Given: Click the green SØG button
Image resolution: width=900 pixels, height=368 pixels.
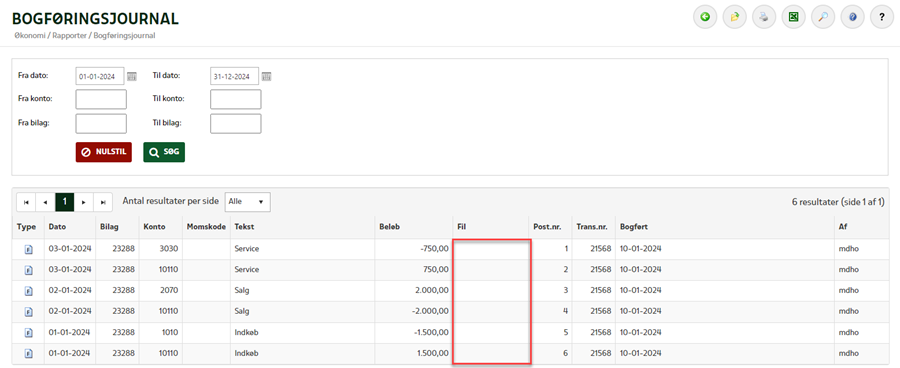Looking at the screenshot, I should [x=164, y=152].
